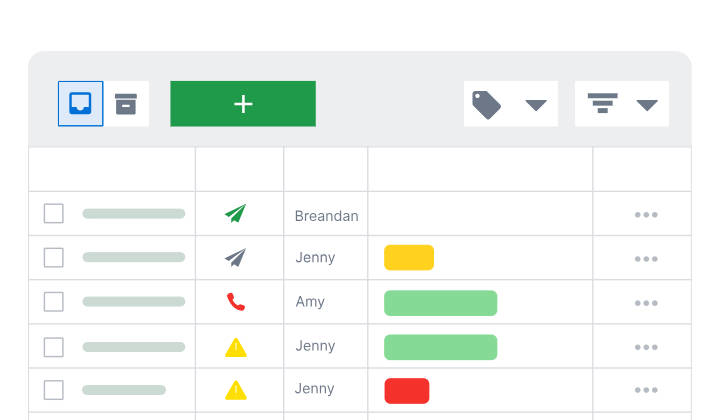This screenshot has height=420, width=720.
Task: Click the green paper plane icon
Action: point(236,213)
